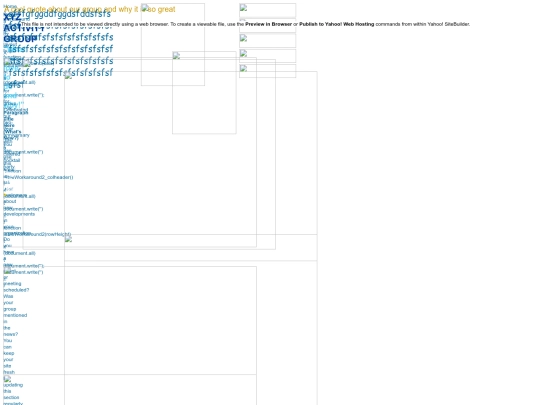
Task: Click the word 'updating' in the left column
Action: [13, 385]
